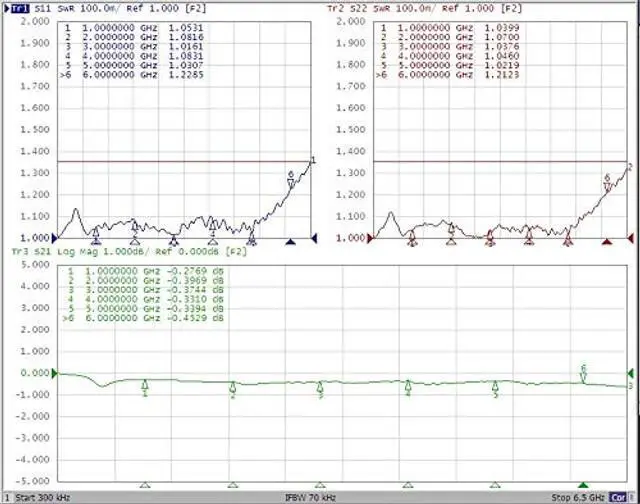Select marker 2 on the S21 trace
Image resolution: width=640 pixels, height=504 pixels.
pyautogui.click(x=233, y=388)
